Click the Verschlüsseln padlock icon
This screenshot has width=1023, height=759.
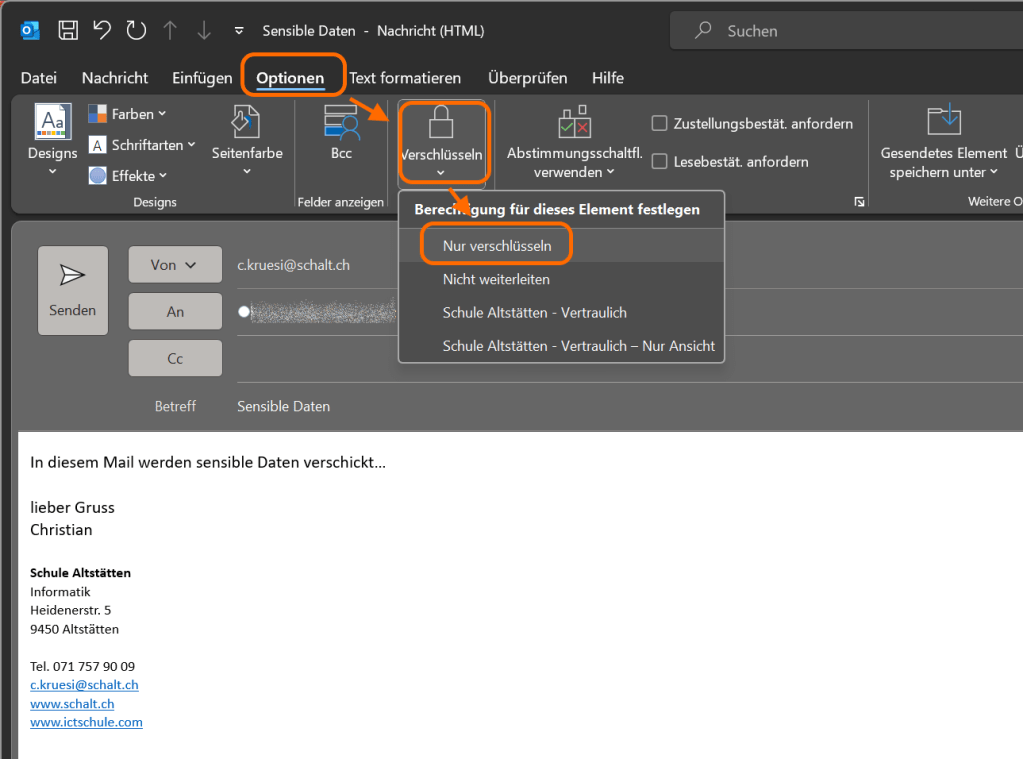pyautogui.click(x=441, y=122)
